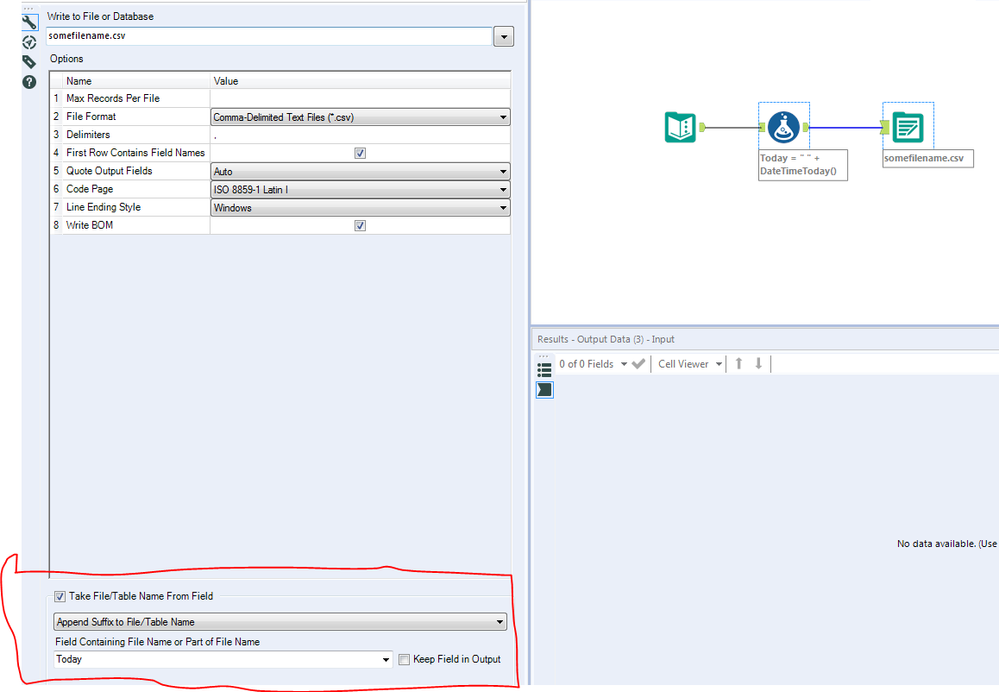Open the Cell Viewer dropdown
999x692 pixels.
click(719, 364)
